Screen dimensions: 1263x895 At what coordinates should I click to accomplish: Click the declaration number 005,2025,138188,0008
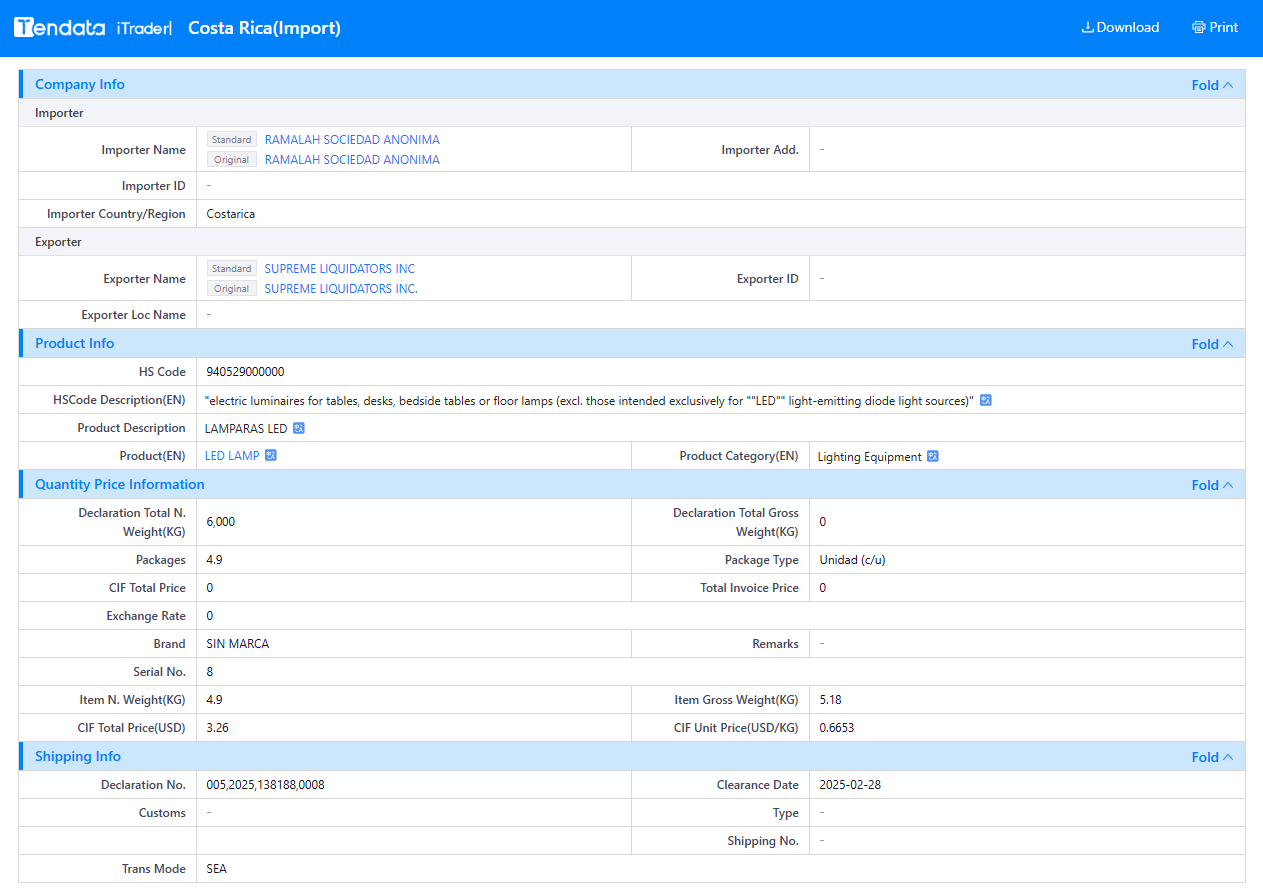coord(265,785)
